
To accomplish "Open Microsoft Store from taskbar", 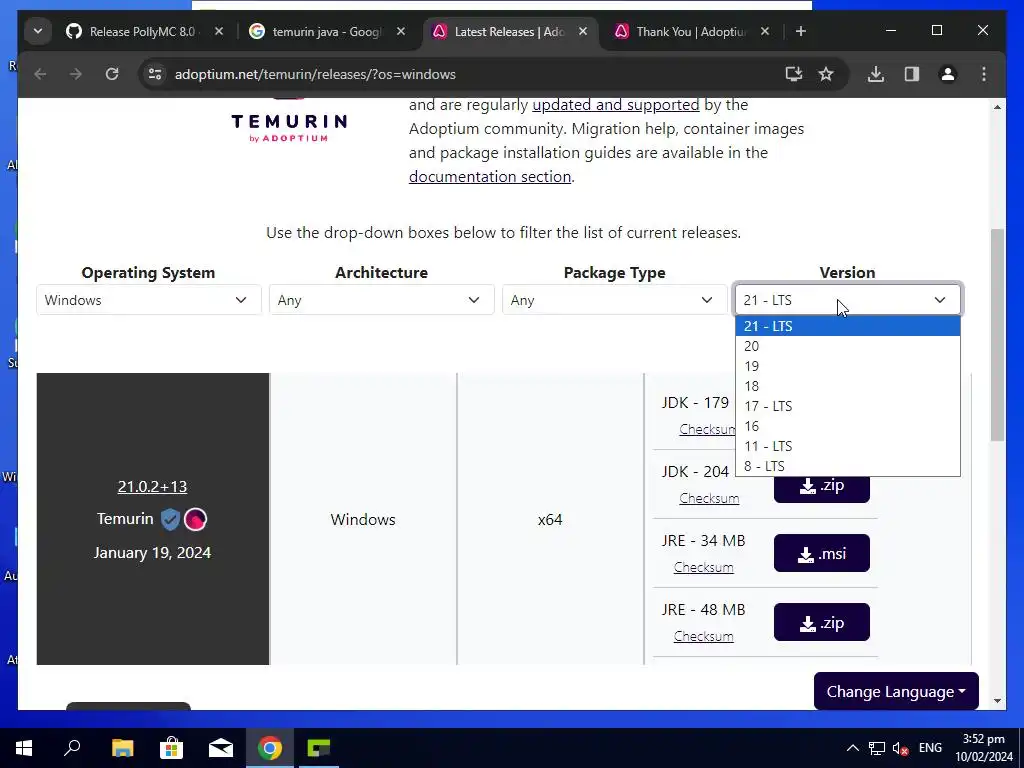I will click(x=171, y=748).
